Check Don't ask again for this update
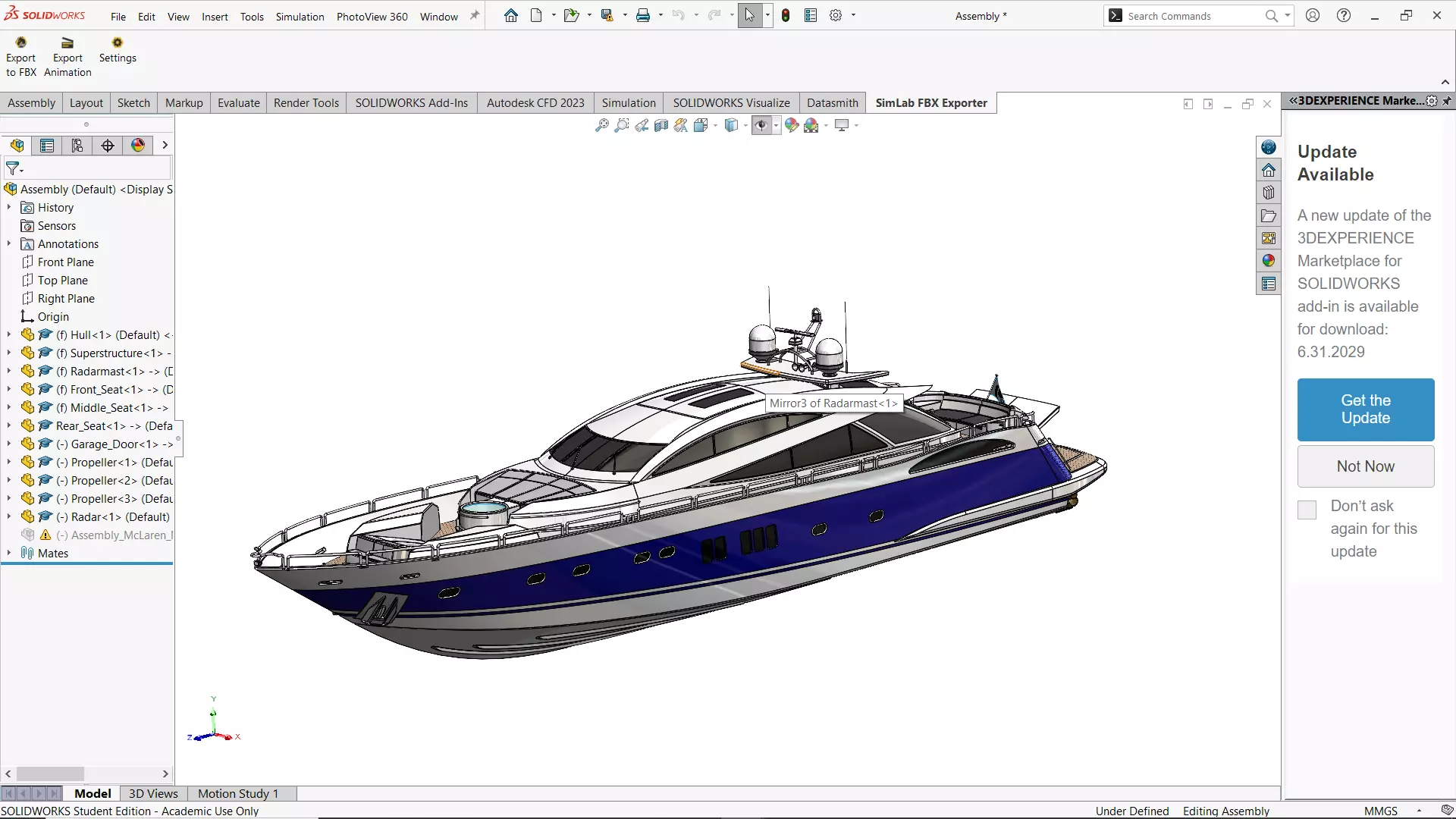1456x819 pixels. click(1307, 510)
